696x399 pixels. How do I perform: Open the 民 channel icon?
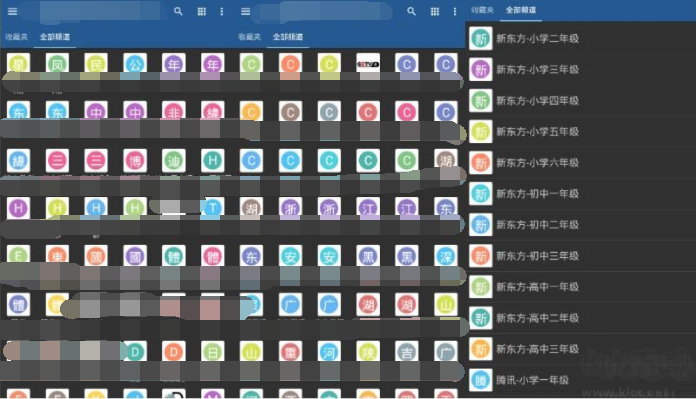[x=96, y=64]
